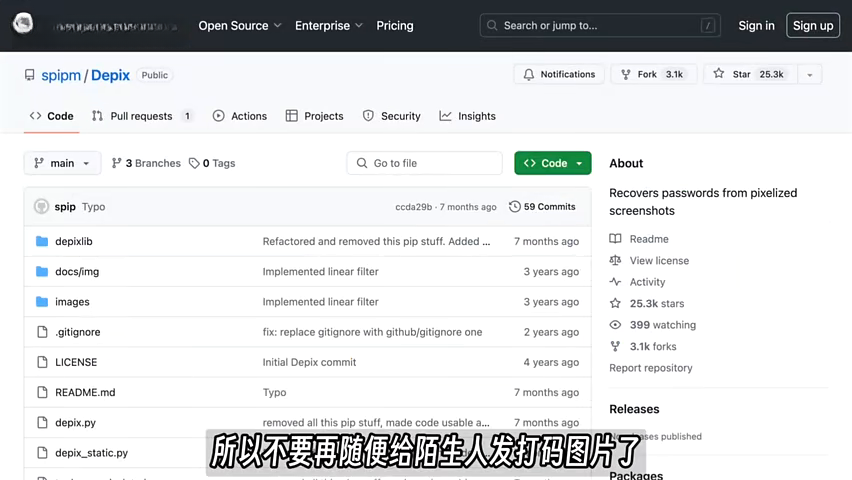Image resolution: width=852 pixels, height=480 pixels.
Task: Click the Sign up button
Action: point(813,26)
